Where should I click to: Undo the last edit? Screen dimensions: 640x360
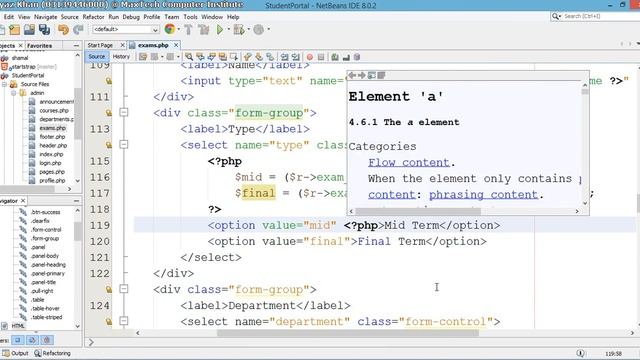(63, 29)
